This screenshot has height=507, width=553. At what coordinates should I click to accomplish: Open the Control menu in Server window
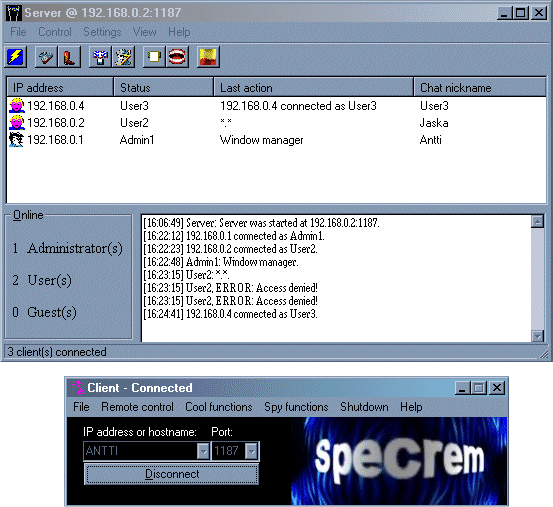[55, 32]
